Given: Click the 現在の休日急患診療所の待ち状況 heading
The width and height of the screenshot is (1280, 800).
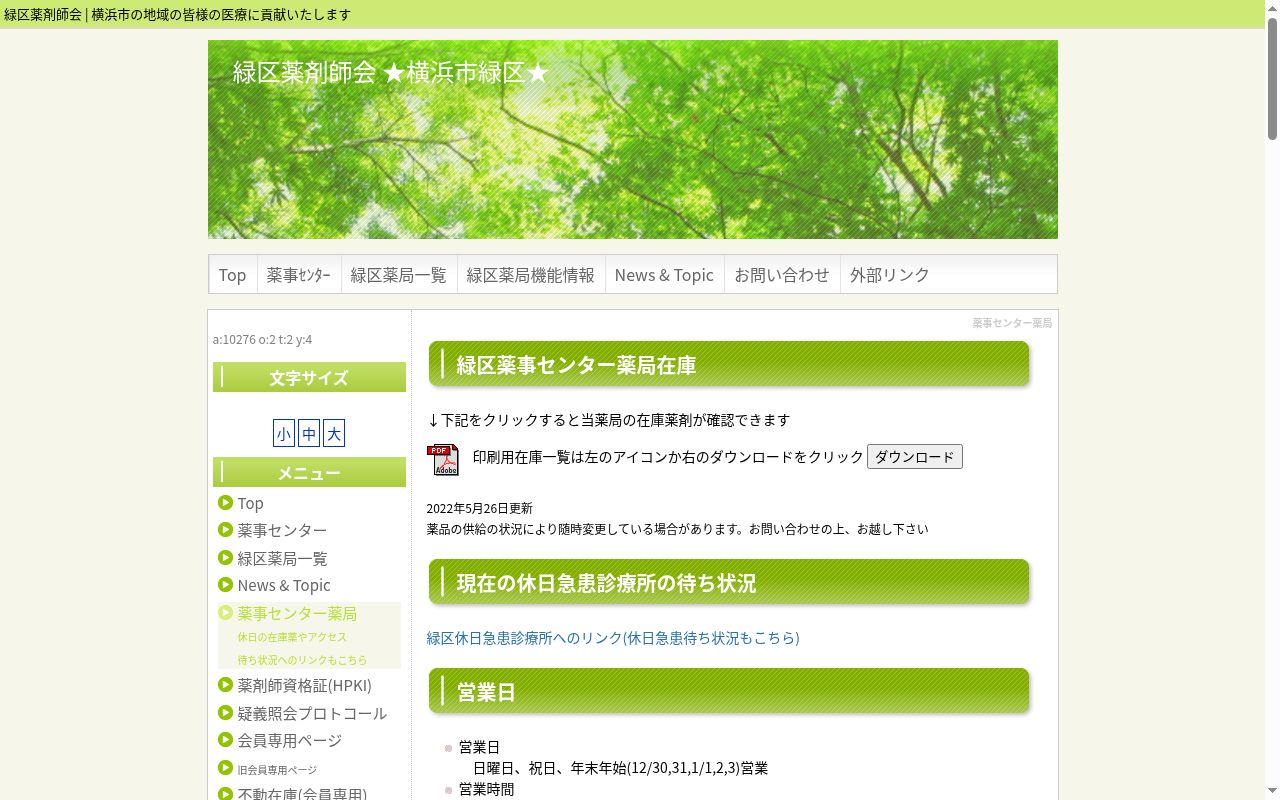Looking at the screenshot, I should tap(729, 582).
